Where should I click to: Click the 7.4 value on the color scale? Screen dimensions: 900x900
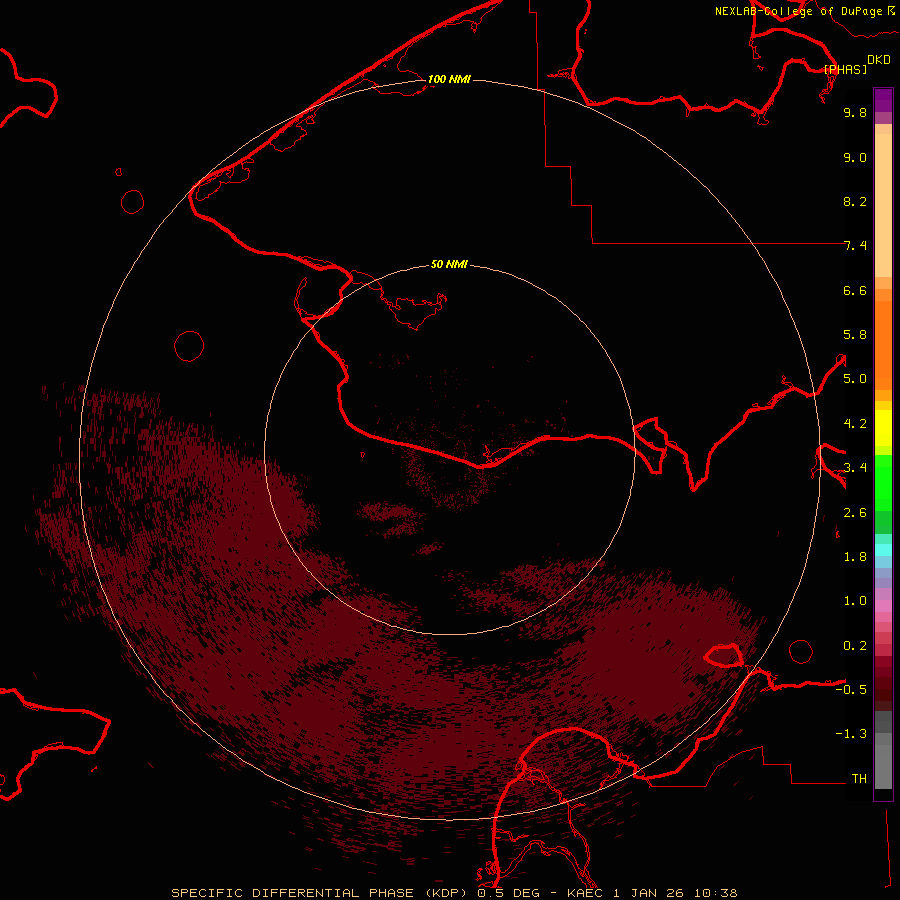[x=855, y=246]
